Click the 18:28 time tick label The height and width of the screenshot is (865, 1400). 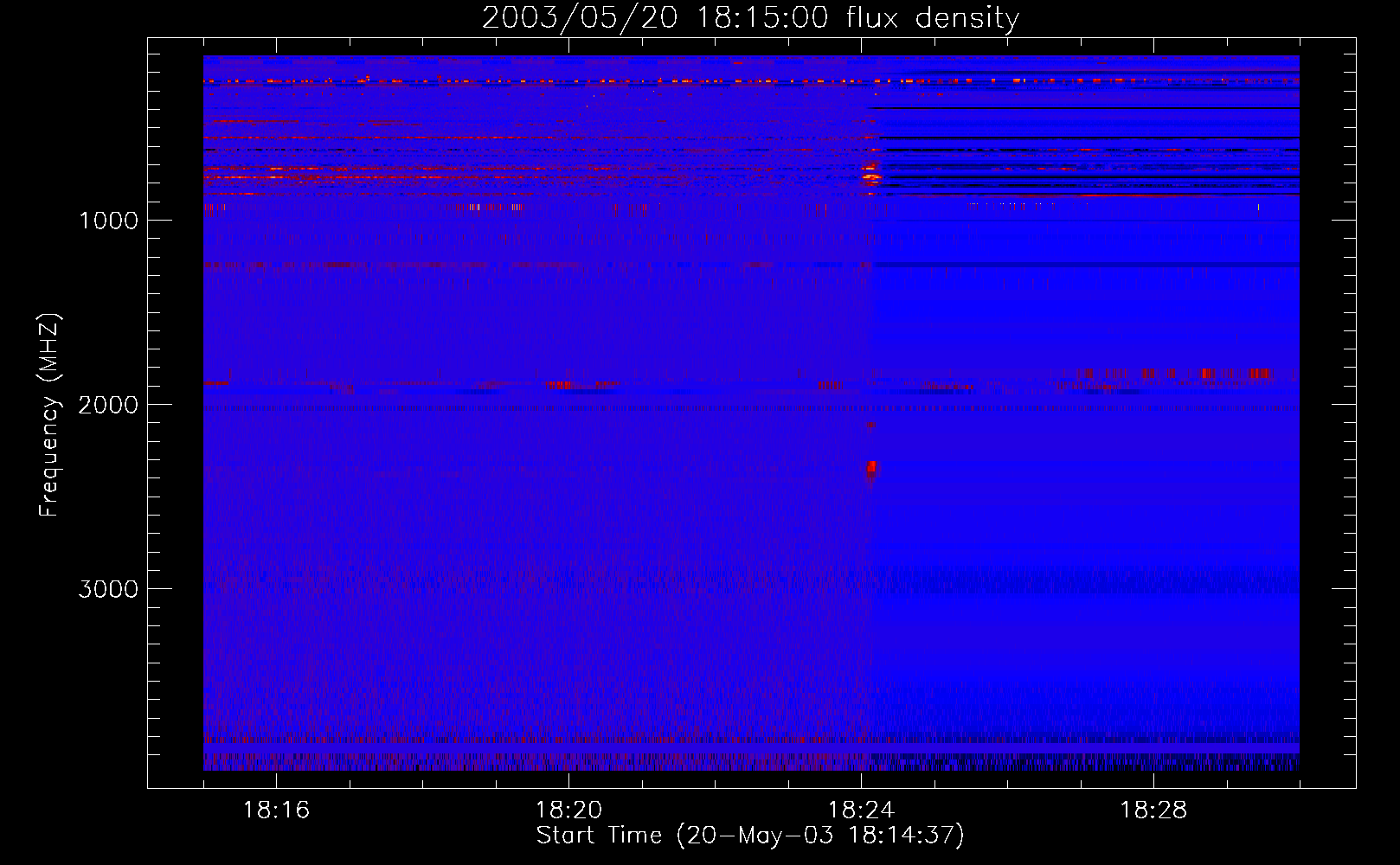point(1153,811)
